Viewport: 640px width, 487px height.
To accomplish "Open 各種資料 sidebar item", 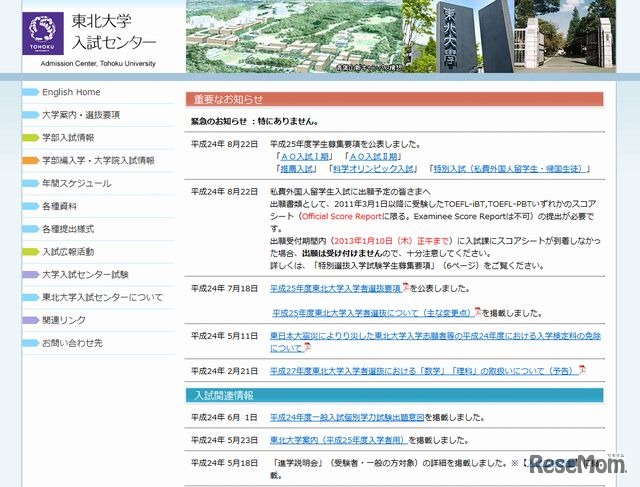I will [59, 206].
